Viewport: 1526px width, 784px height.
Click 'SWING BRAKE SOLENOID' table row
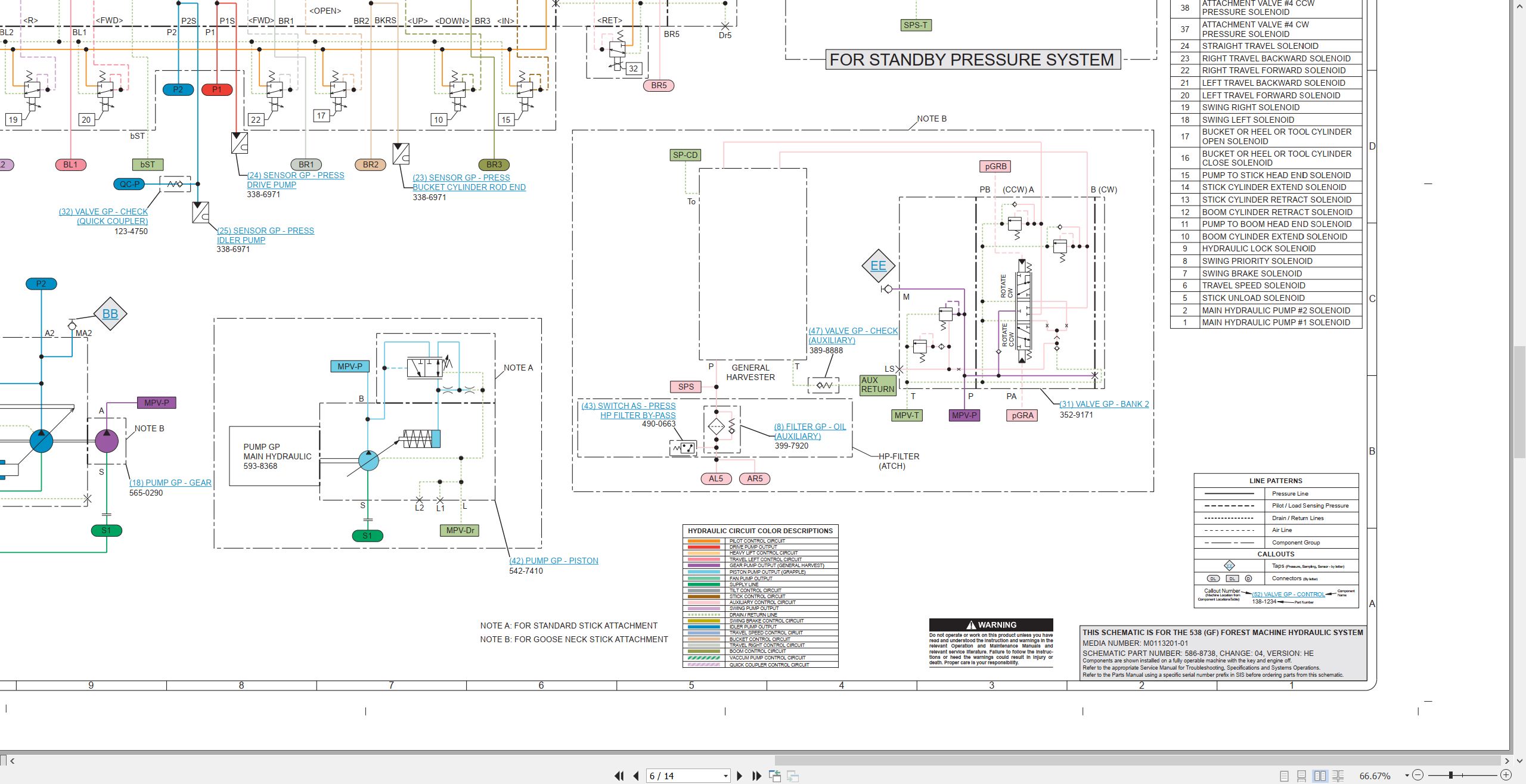(1266, 273)
